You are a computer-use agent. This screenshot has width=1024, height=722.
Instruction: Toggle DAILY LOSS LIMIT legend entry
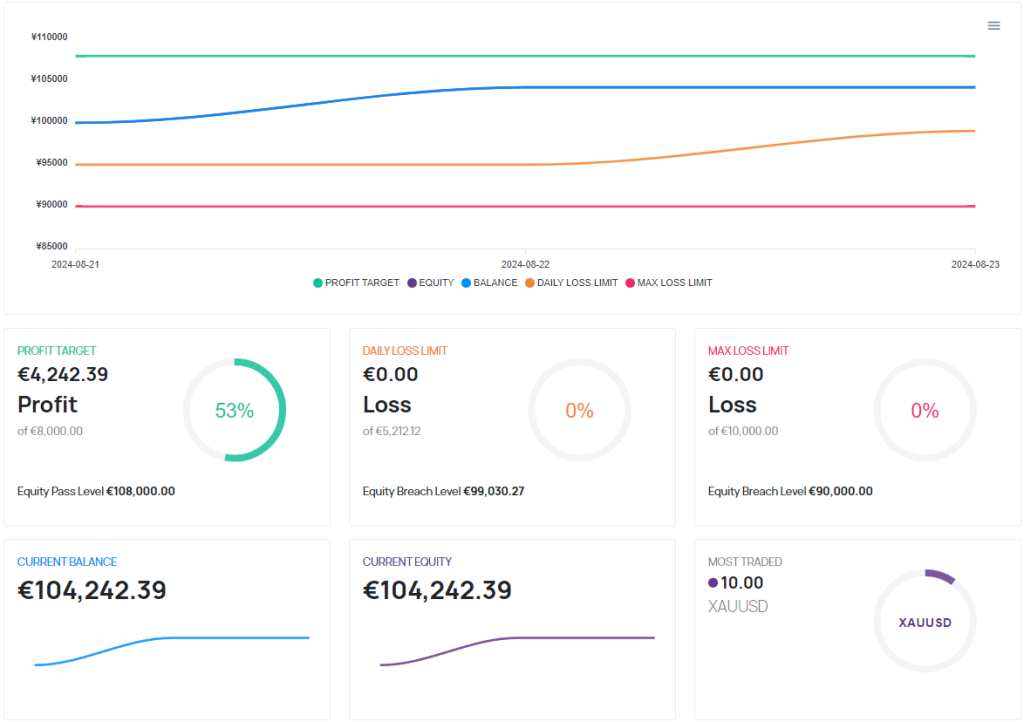[571, 283]
